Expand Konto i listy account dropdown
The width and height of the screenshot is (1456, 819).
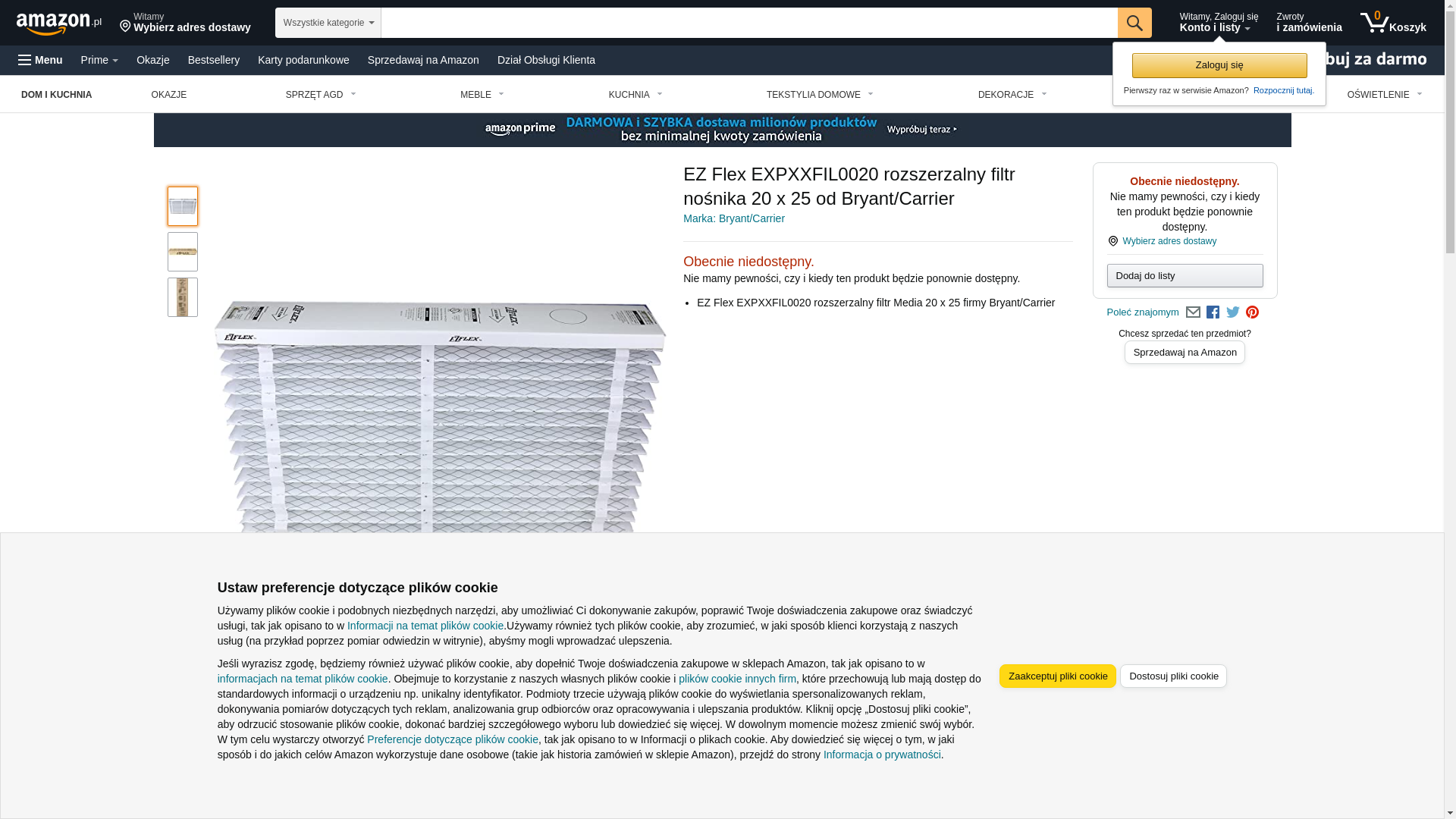[x=1219, y=23]
